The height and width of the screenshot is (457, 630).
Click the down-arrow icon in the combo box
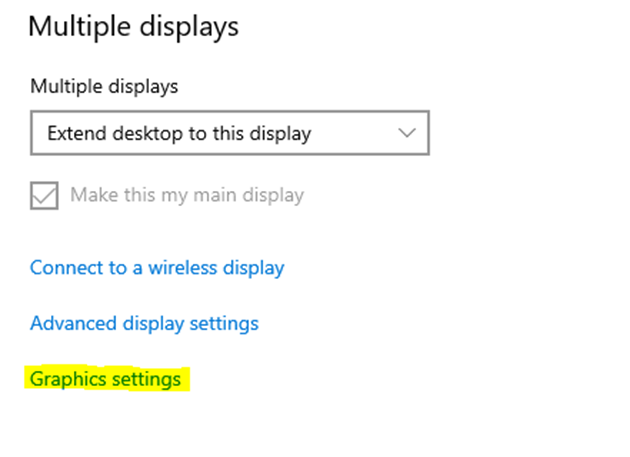(406, 133)
